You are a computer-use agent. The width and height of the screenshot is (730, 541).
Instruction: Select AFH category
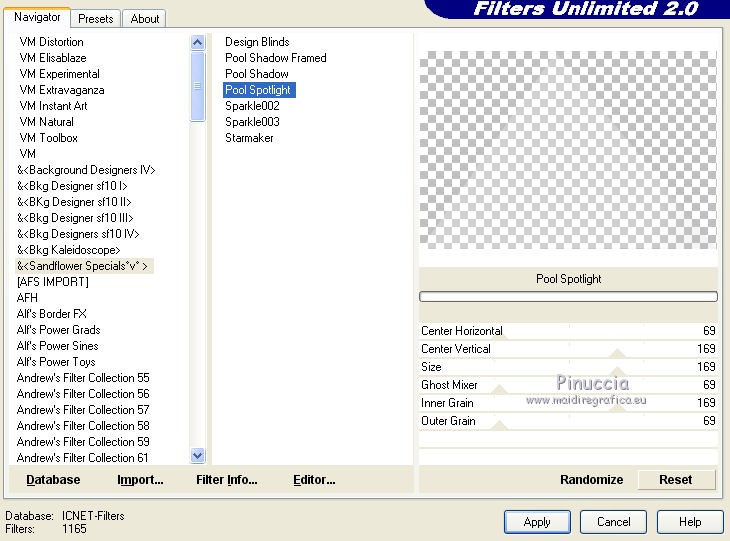(27, 298)
